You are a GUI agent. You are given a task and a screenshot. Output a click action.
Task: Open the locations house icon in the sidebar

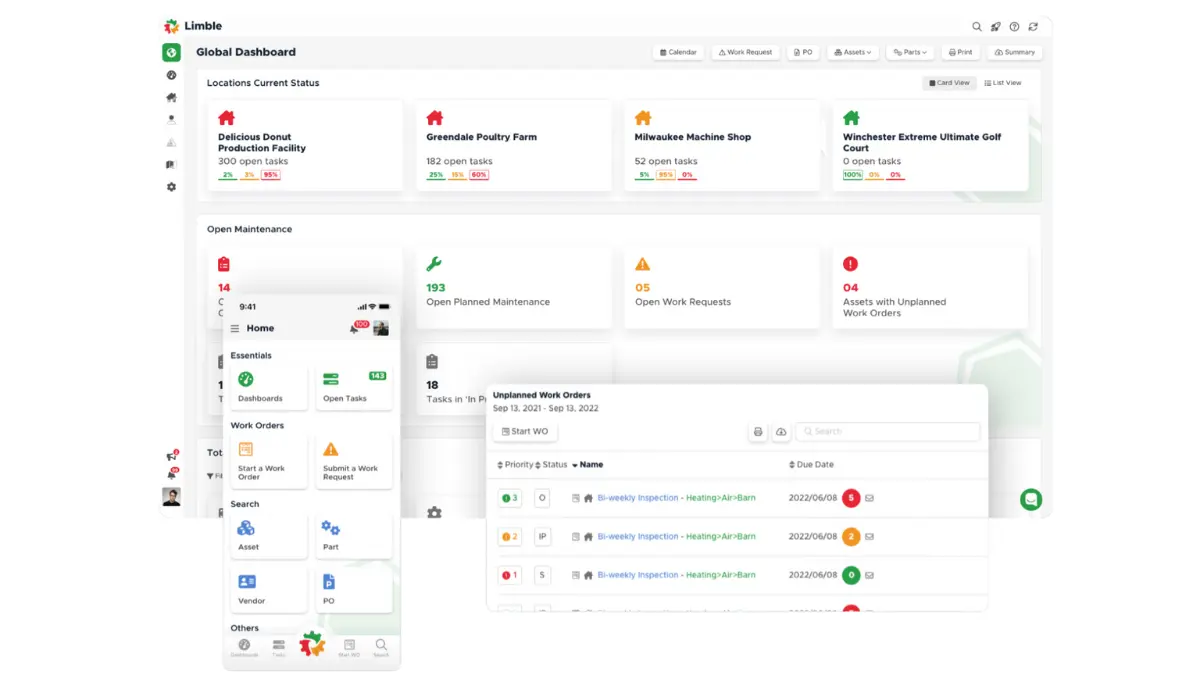171,97
